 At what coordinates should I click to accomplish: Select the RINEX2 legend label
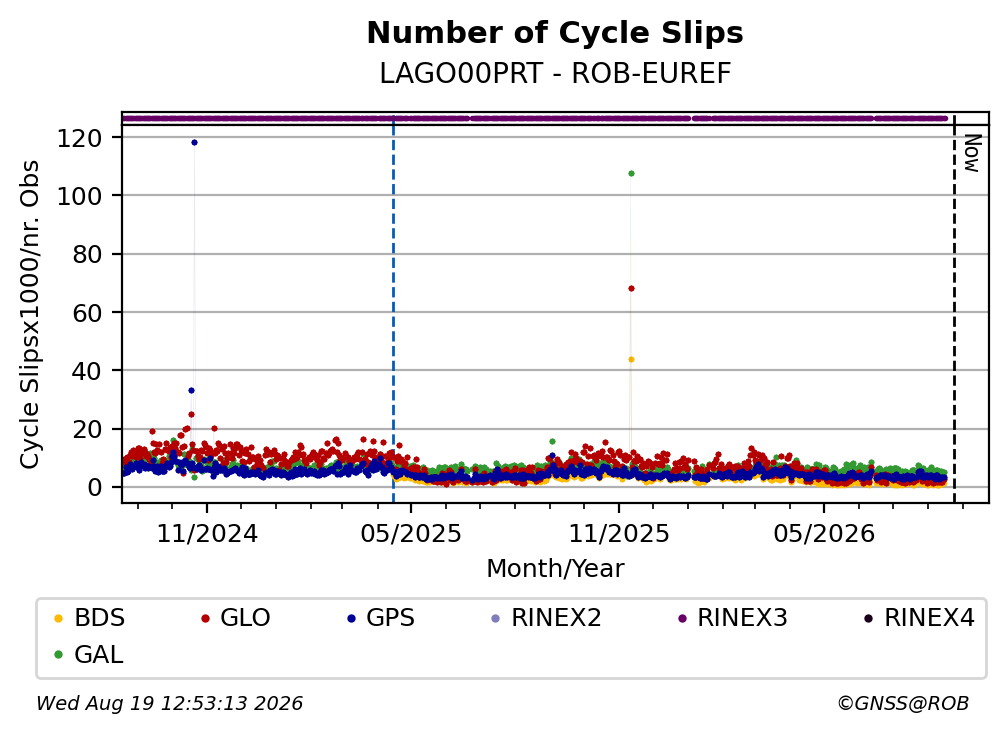tap(556, 618)
